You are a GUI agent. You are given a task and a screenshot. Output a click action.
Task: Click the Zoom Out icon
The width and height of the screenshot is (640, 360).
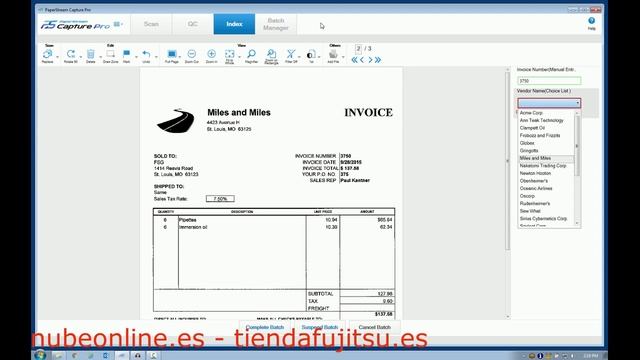[191, 54]
